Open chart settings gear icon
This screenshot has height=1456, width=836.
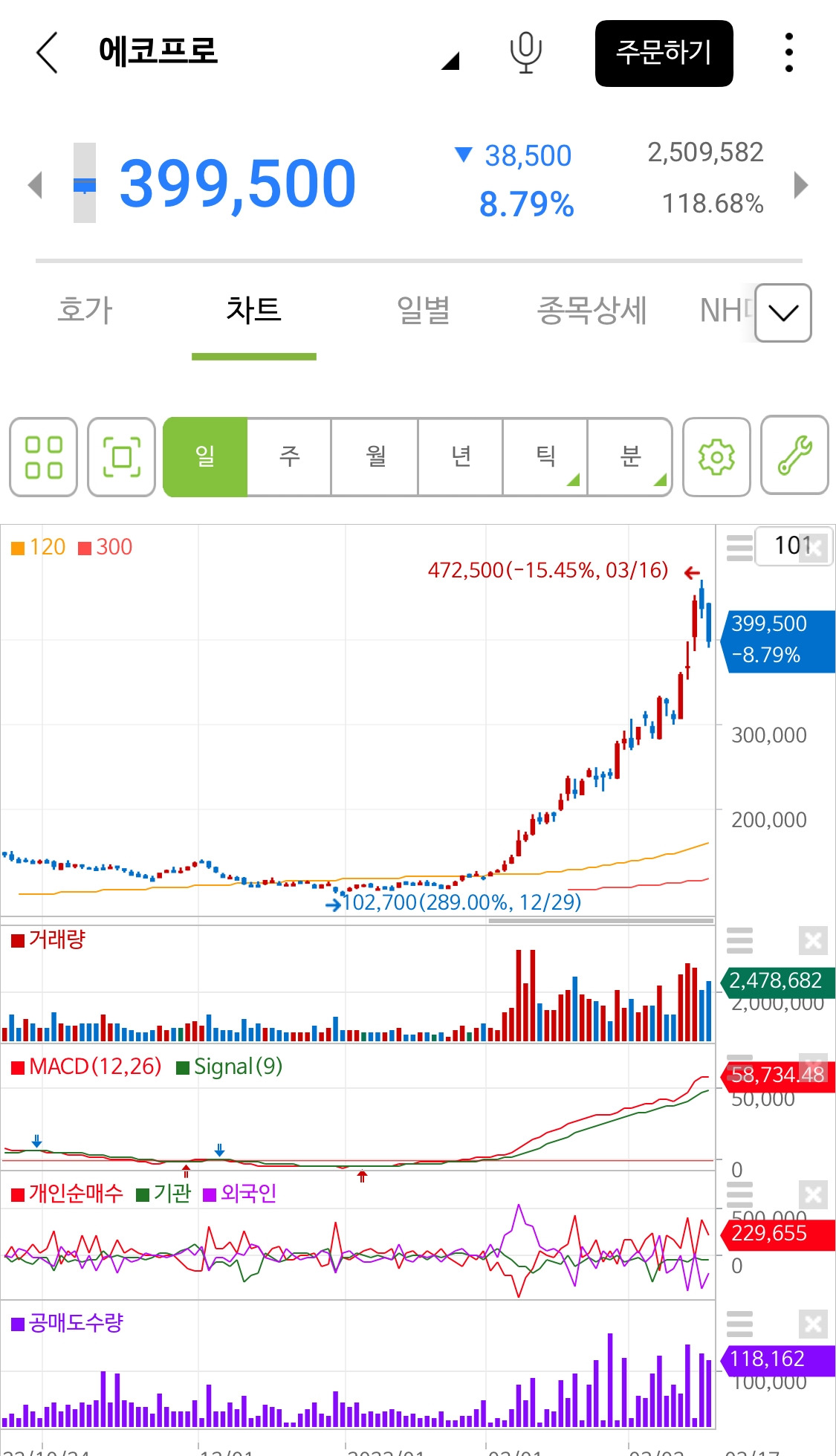716,456
